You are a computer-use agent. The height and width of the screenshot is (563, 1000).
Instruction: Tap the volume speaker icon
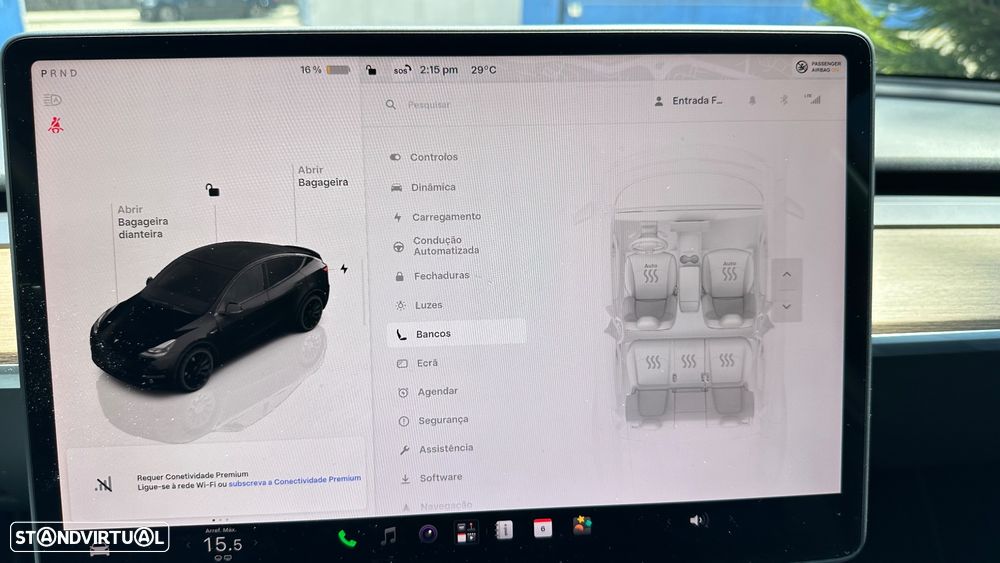(698, 521)
